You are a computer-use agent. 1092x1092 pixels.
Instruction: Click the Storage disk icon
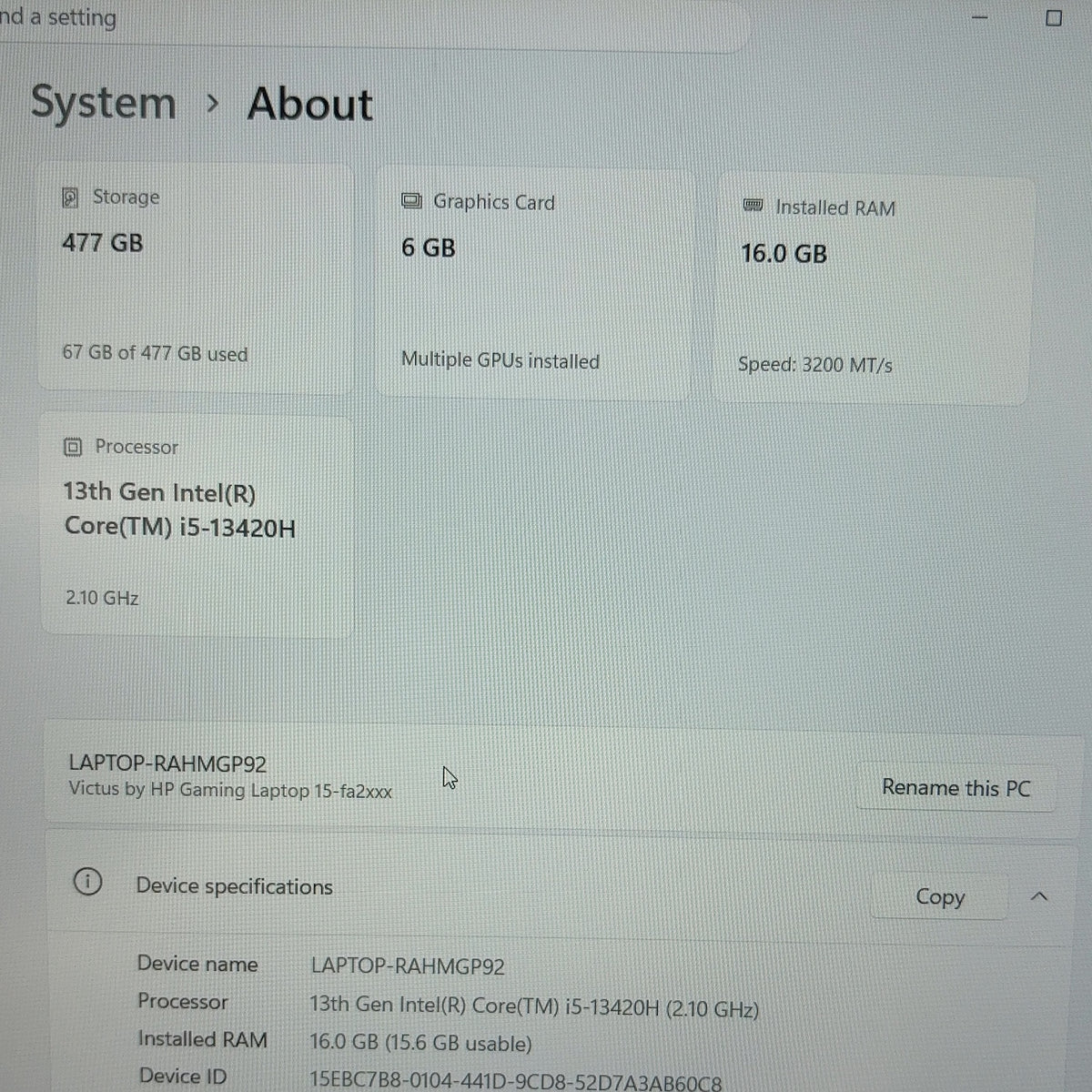click(x=70, y=197)
